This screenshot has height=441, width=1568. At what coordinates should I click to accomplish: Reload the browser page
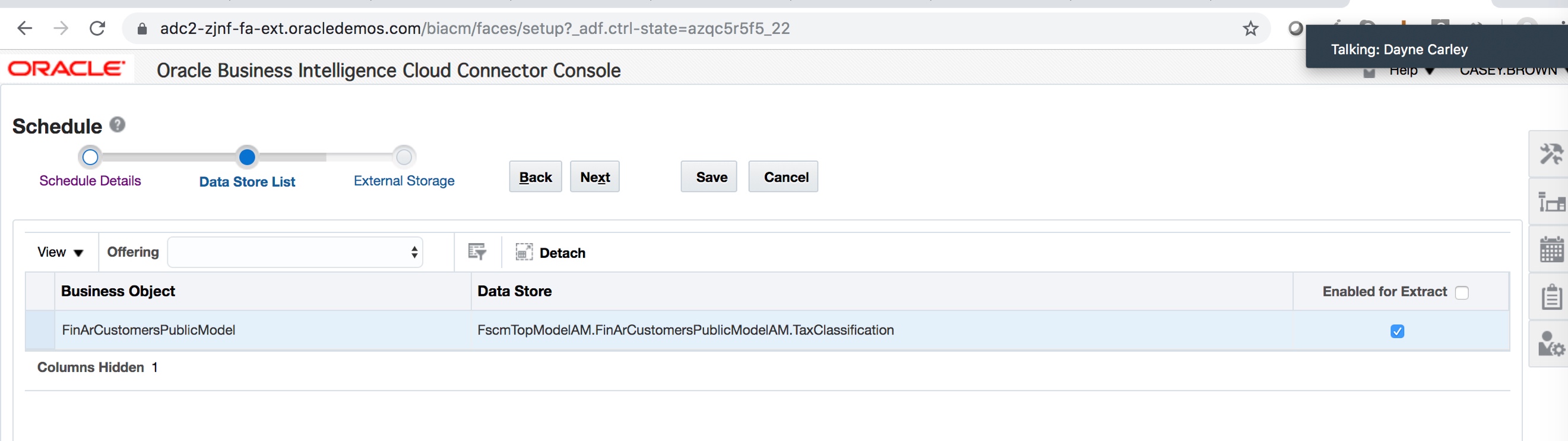[97, 29]
